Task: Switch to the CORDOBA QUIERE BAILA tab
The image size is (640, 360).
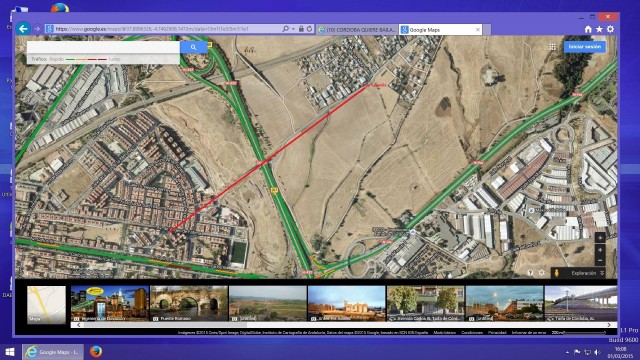Action: 357,29
